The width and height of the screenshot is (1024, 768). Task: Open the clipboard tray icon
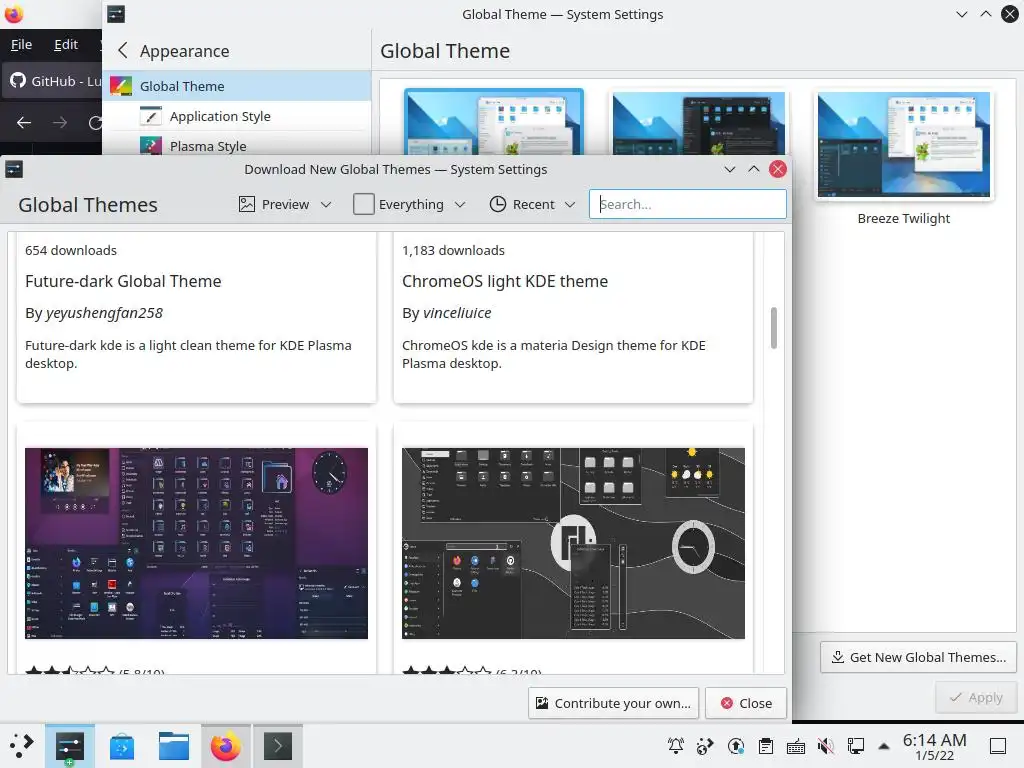(766, 746)
